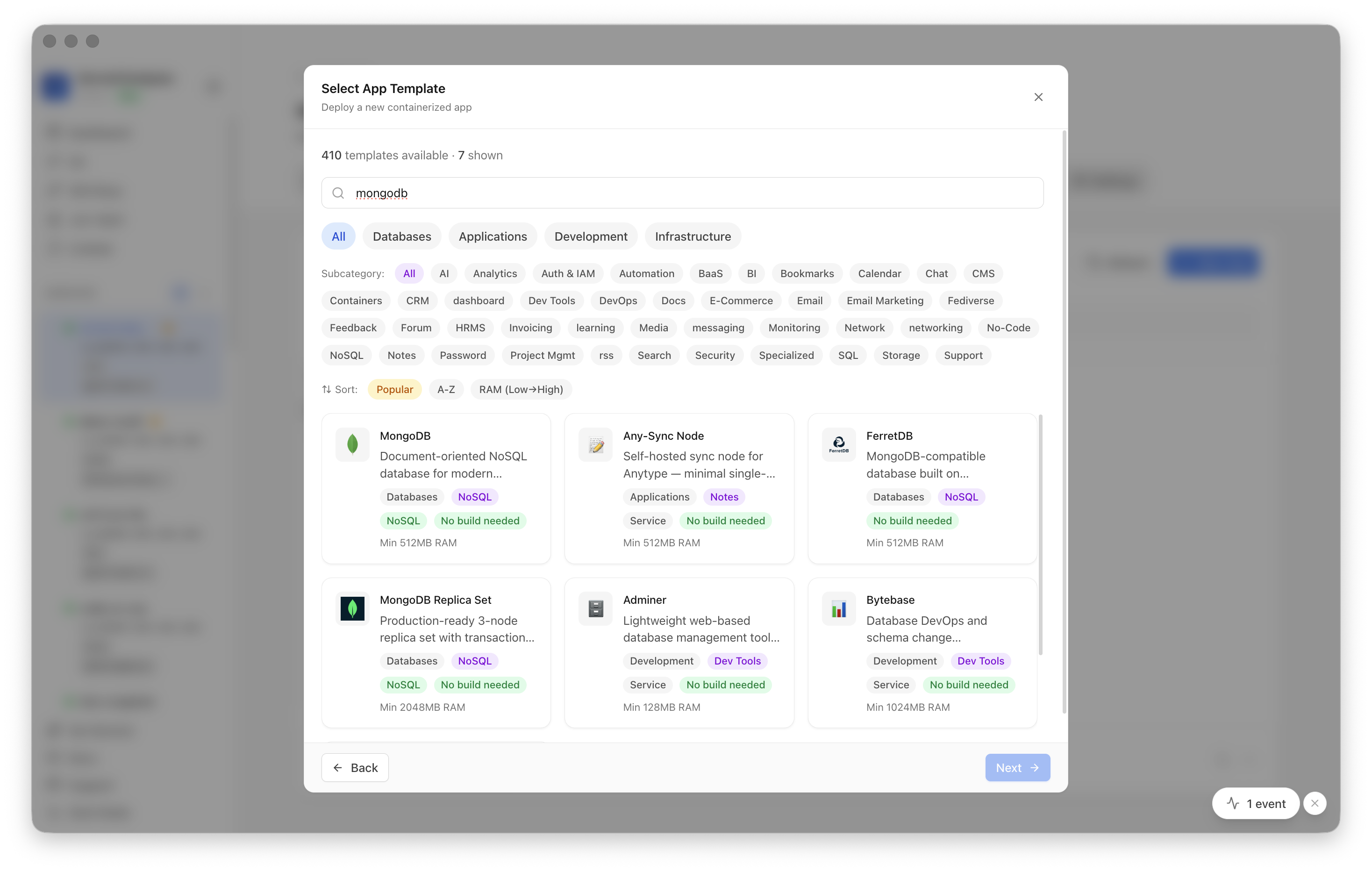The image size is (1372, 872).
Task: Filter by NoSQL subcategory chip
Action: click(346, 355)
